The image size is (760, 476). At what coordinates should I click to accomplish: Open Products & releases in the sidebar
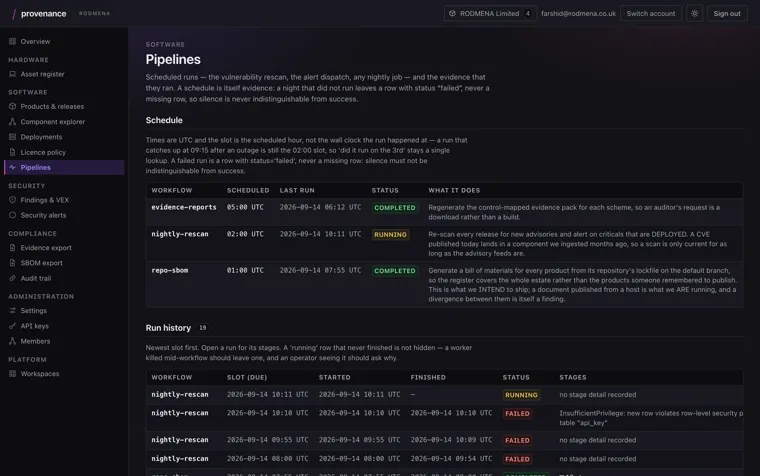click(x=63, y=107)
